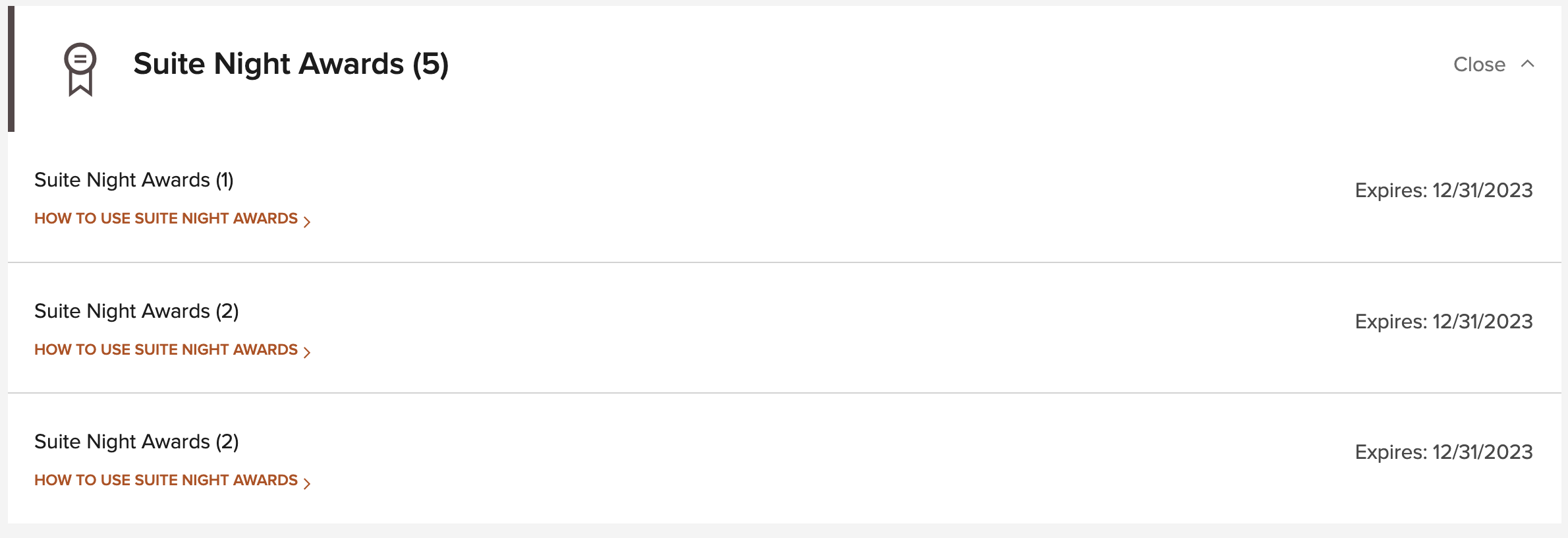1568x538 pixels.
Task: Click the empty header area before the Close label
Action: coord(949,64)
